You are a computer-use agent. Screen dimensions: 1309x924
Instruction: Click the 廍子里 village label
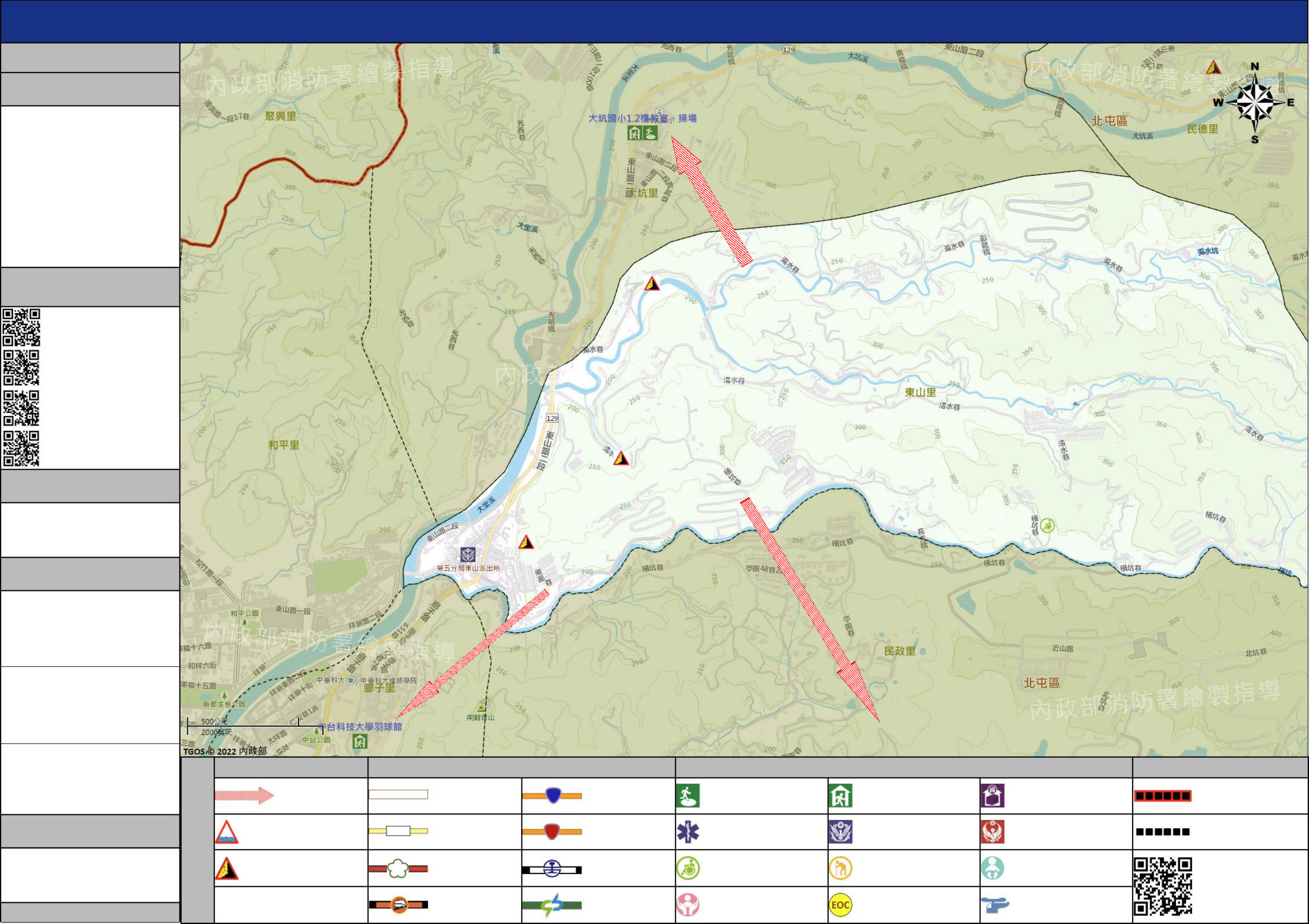click(x=380, y=688)
